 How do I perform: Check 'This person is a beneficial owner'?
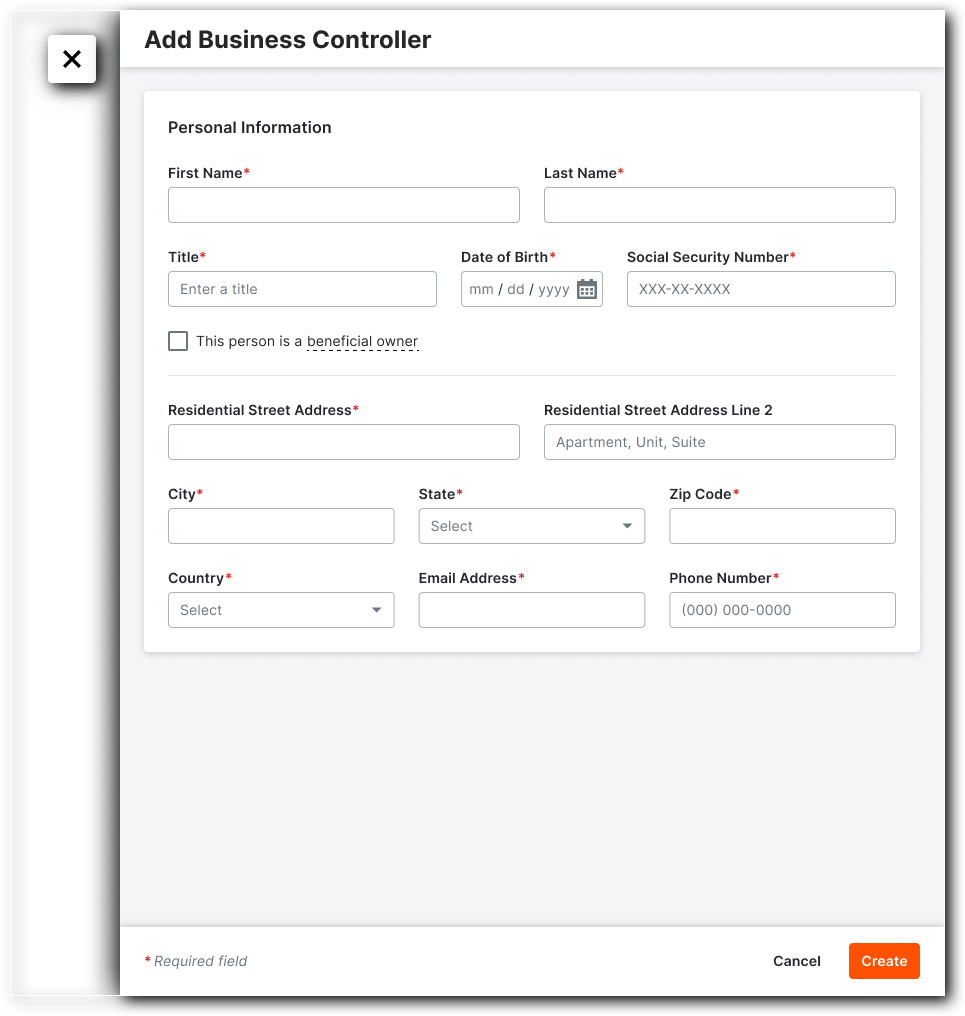(177, 340)
